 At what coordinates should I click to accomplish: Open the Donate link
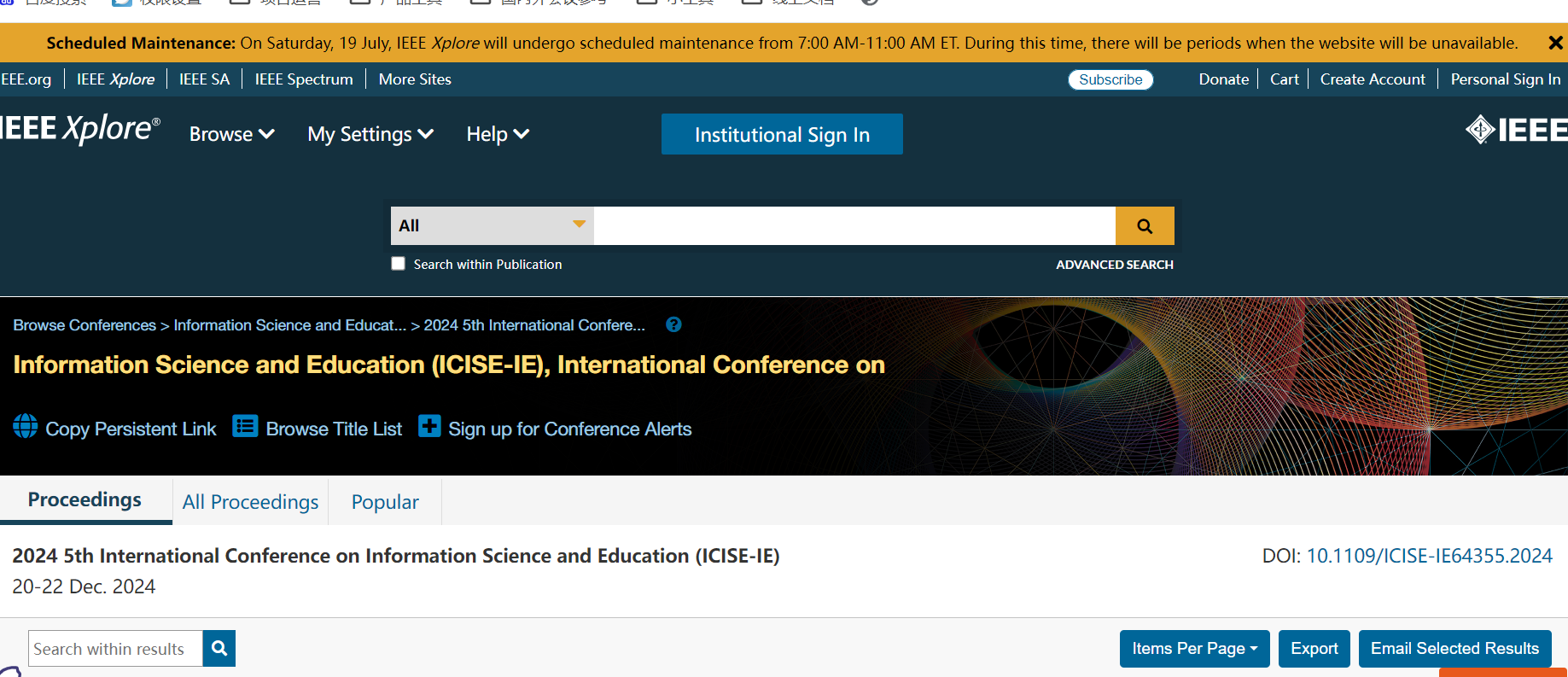pos(1223,79)
